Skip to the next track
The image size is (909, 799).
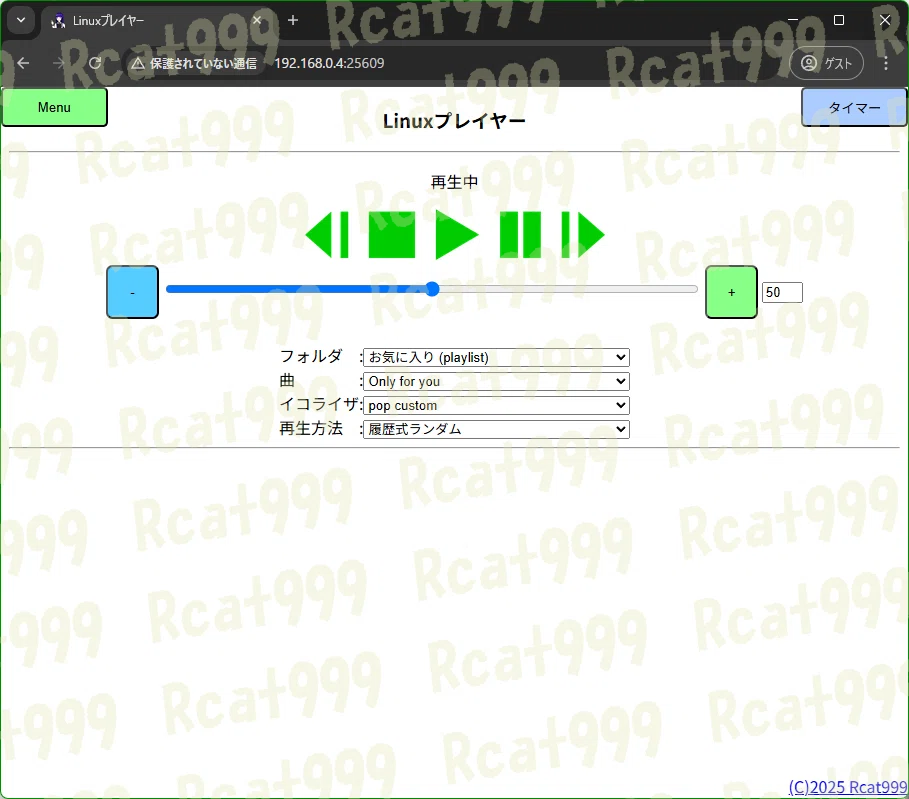583,235
